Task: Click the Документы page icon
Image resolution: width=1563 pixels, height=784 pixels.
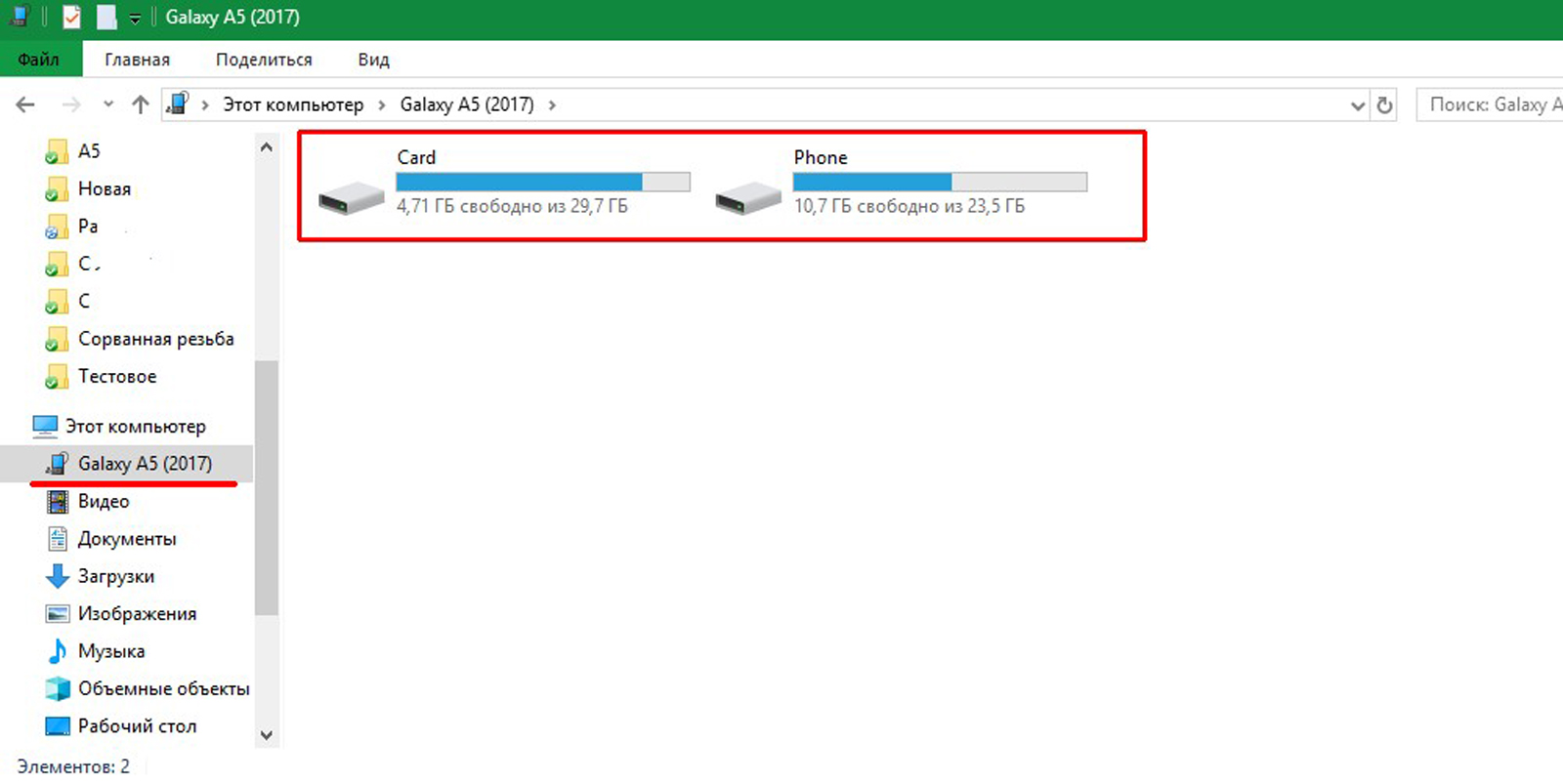Action: tap(59, 538)
